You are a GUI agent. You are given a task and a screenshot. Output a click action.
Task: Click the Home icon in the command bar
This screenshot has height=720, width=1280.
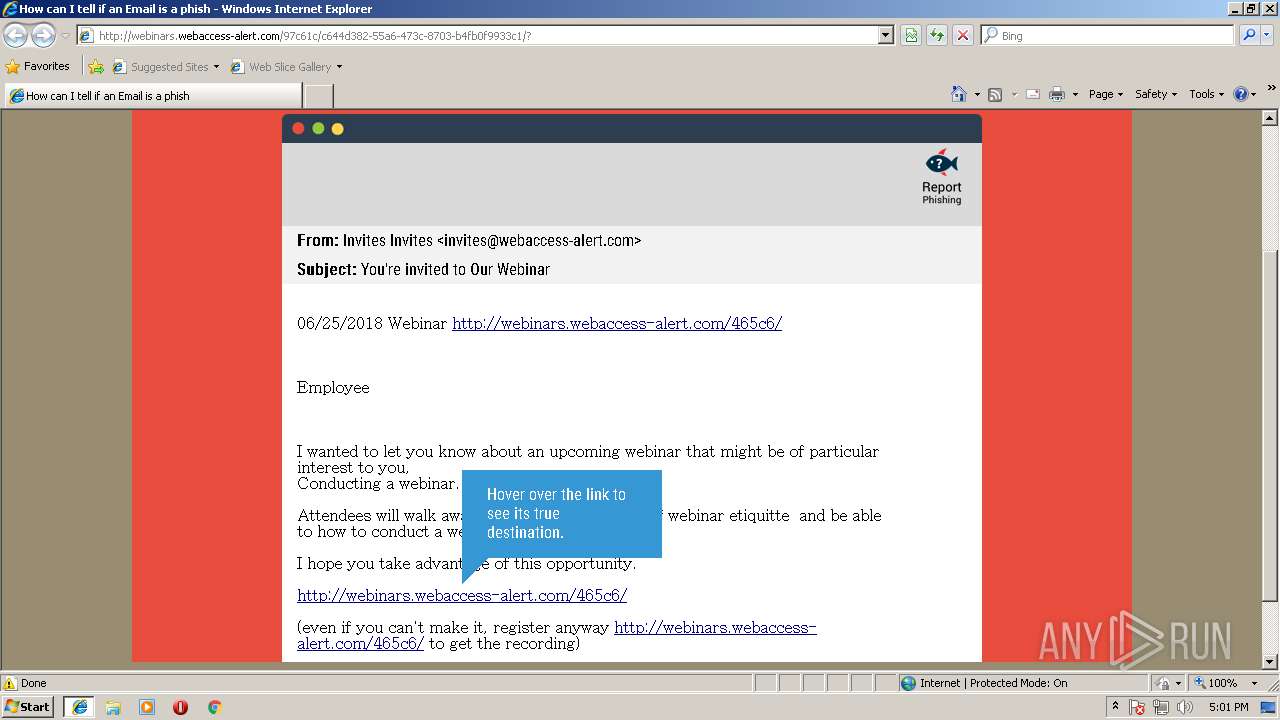point(958,94)
